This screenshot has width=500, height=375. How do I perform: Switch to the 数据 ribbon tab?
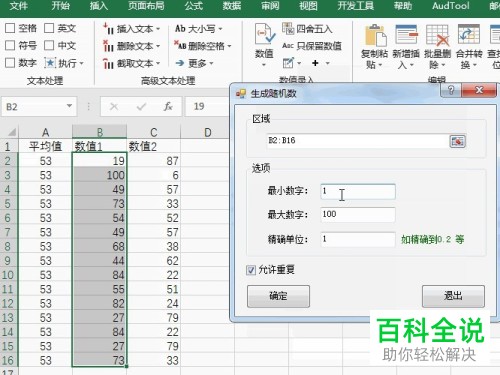click(x=232, y=6)
